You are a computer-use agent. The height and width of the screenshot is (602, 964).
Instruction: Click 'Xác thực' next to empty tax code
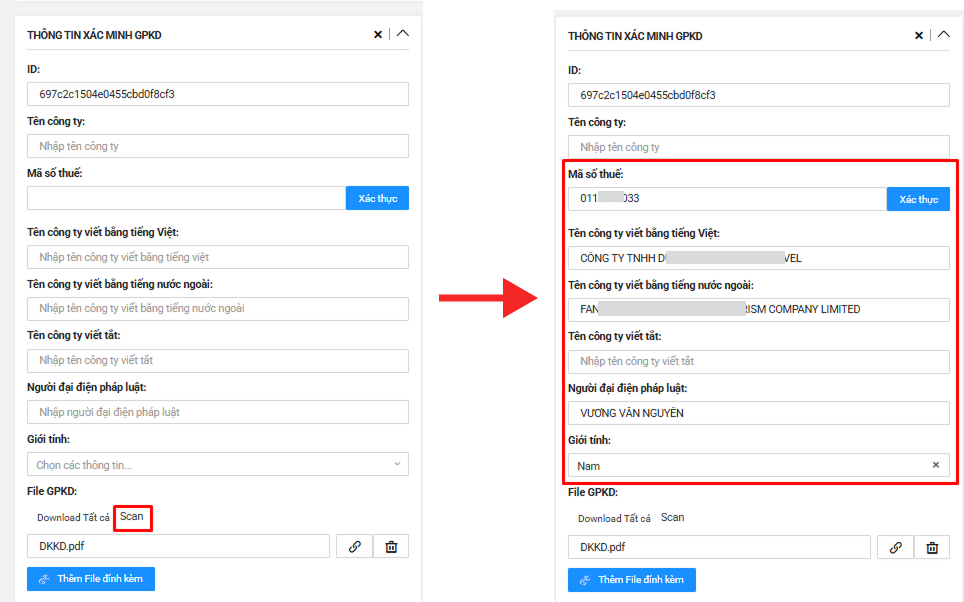point(377,198)
